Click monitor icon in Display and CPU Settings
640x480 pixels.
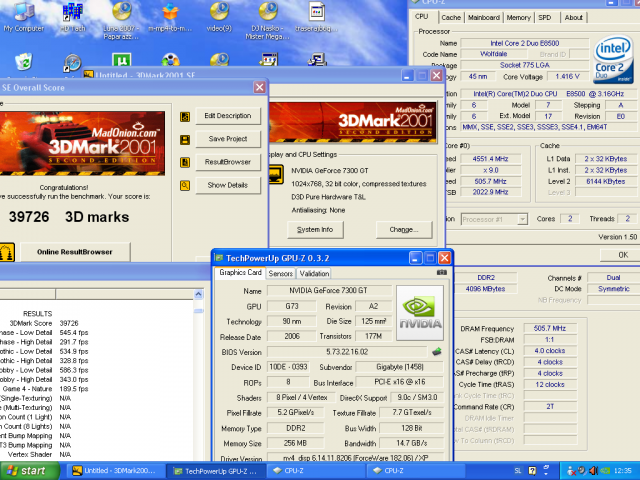[276, 175]
